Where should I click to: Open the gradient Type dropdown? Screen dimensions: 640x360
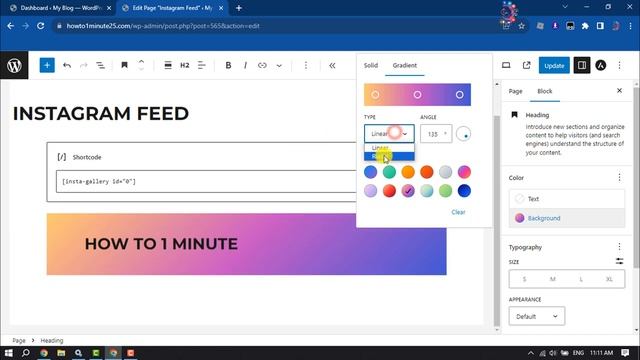(389, 133)
